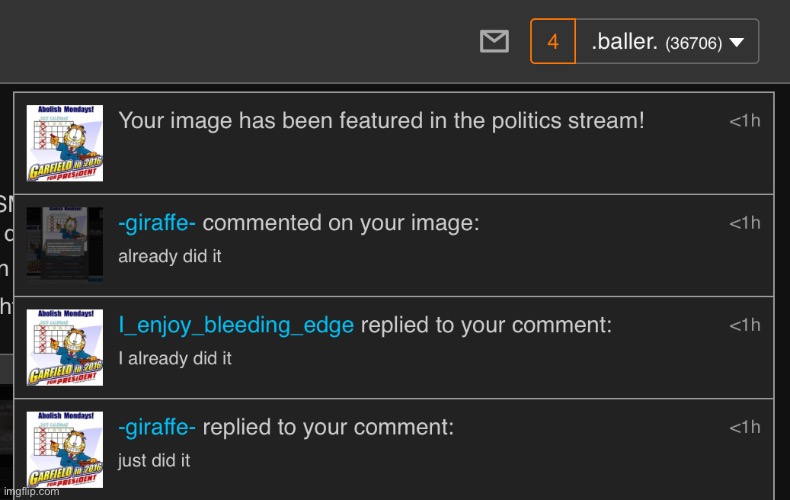
Task: Click "commented on your image:" text
Action: [341, 223]
